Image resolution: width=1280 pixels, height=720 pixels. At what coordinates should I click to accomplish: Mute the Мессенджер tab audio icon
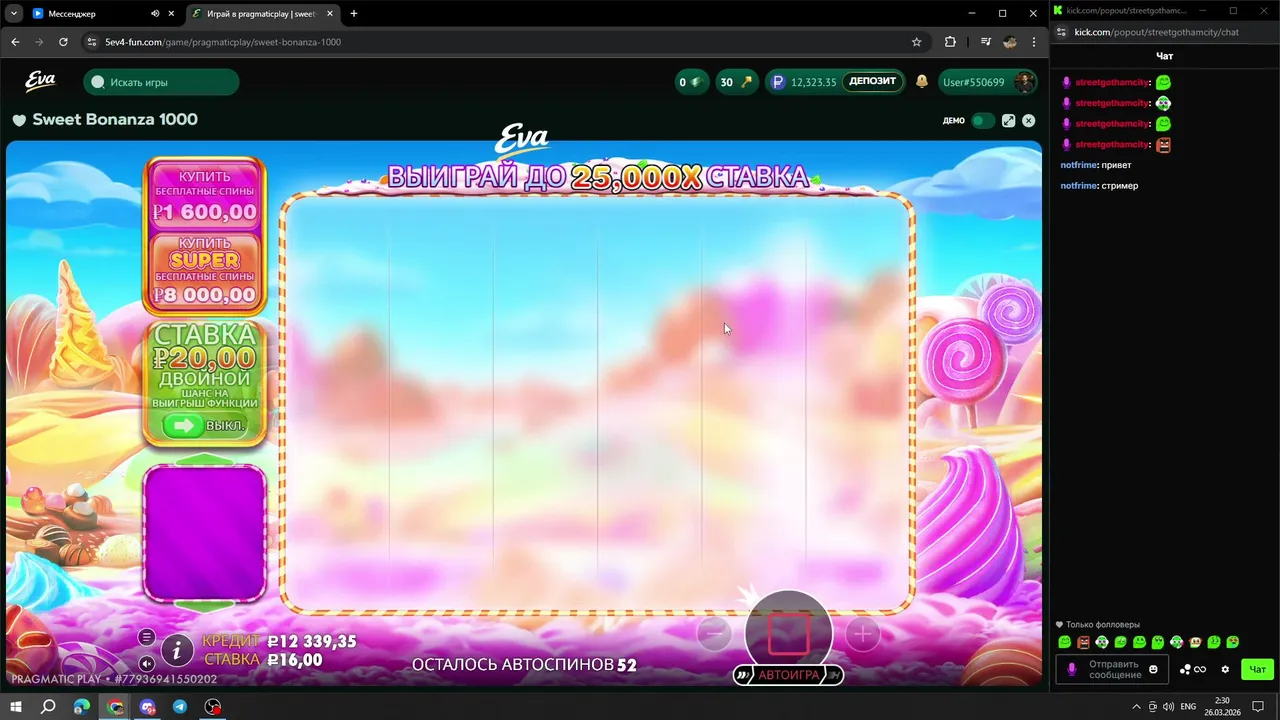coord(155,14)
